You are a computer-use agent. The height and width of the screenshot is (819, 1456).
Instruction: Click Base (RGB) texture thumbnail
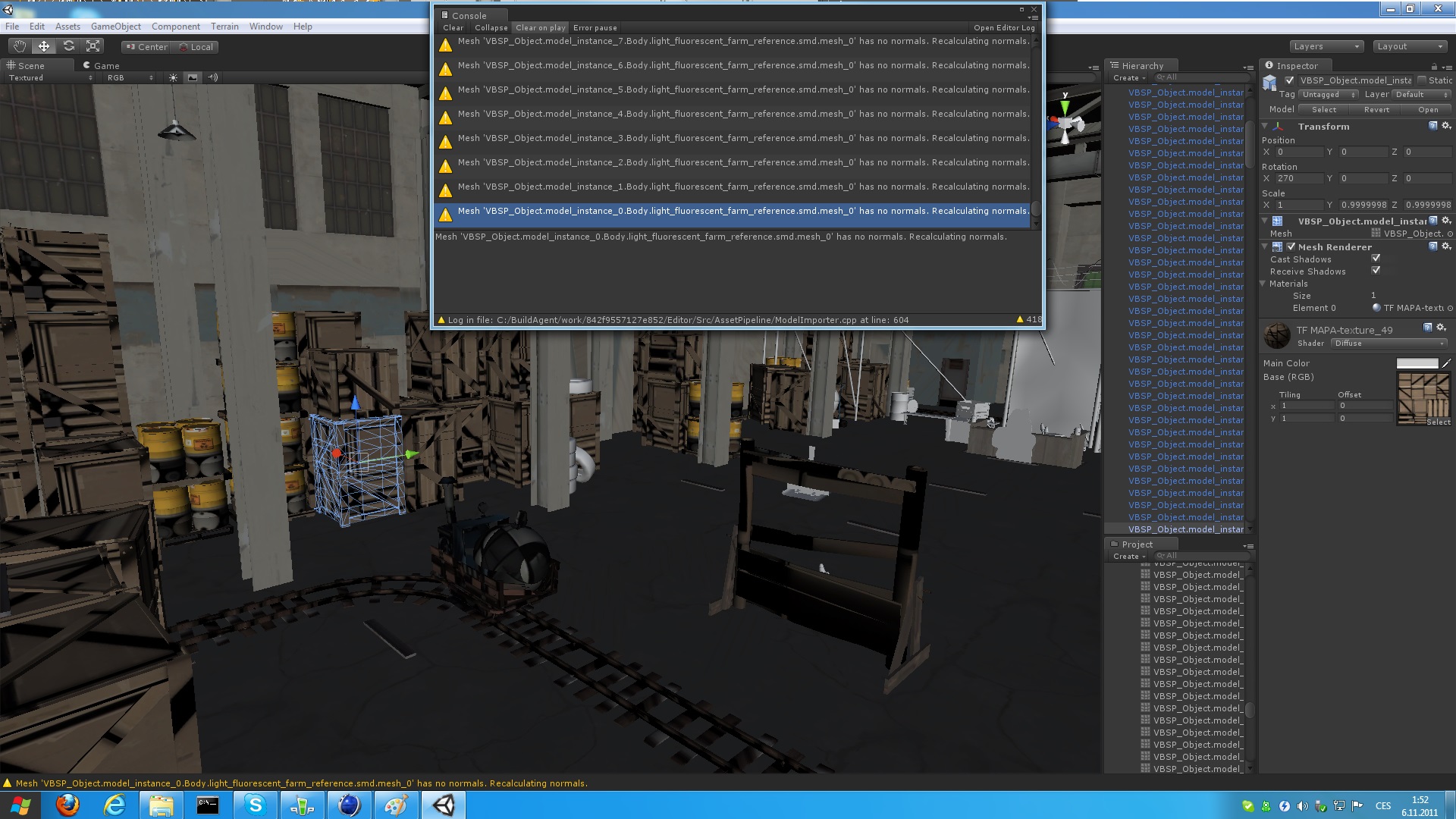(1423, 398)
